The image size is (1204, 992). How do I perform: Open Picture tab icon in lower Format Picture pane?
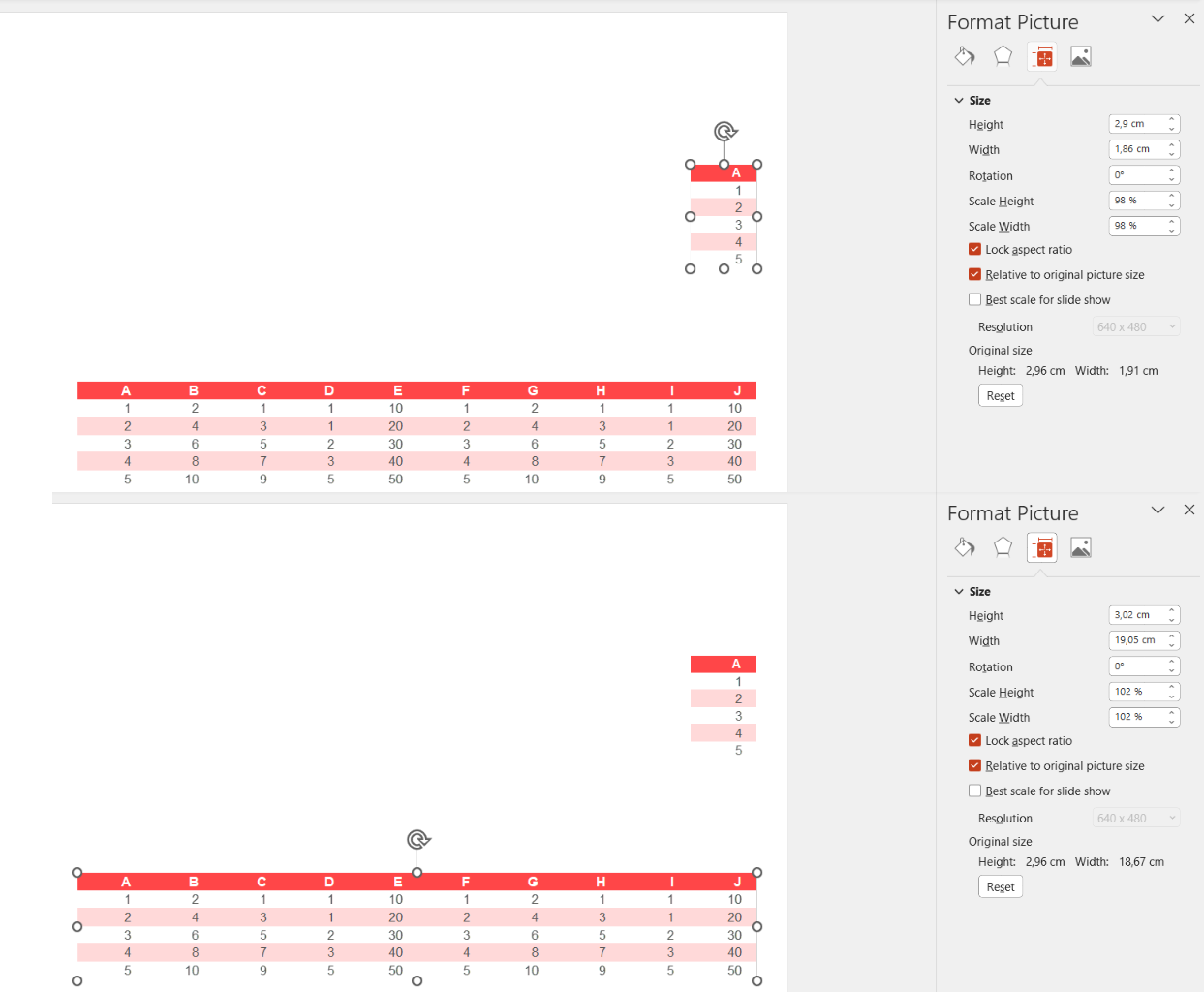[1081, 547]
